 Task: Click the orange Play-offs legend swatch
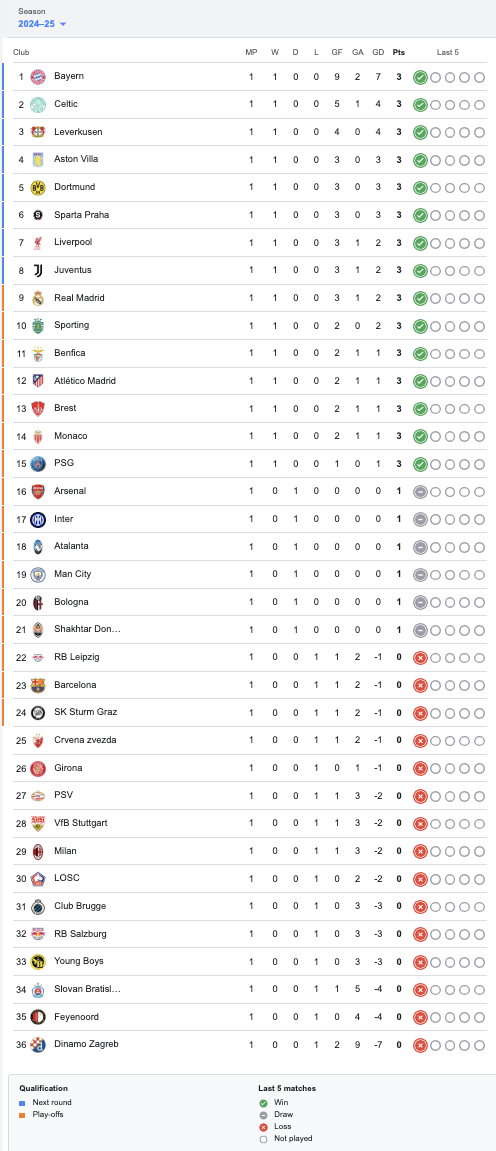click(x=22, y=1115)
